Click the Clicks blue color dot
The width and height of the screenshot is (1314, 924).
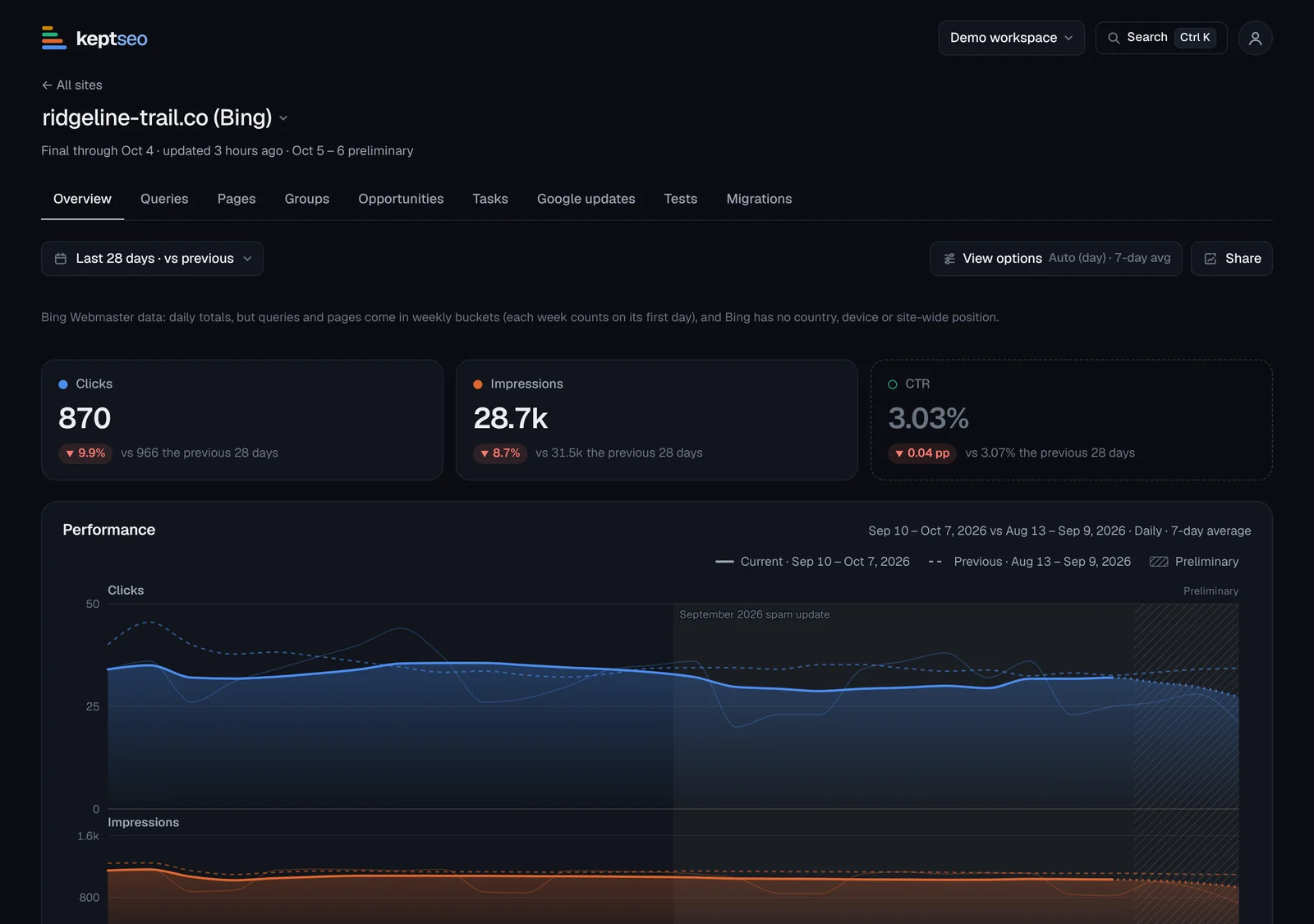pyautogui.click(x=63, y=384)
